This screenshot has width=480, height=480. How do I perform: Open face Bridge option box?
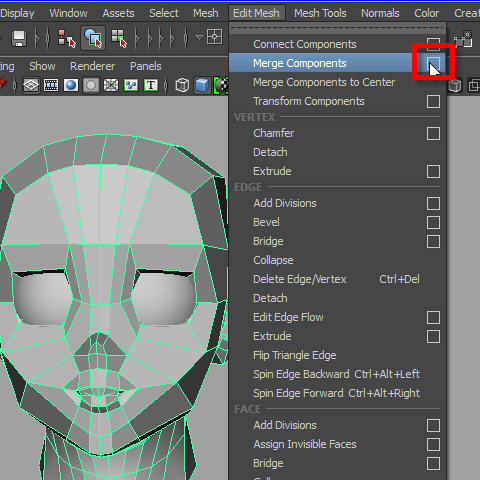[433, 463]
